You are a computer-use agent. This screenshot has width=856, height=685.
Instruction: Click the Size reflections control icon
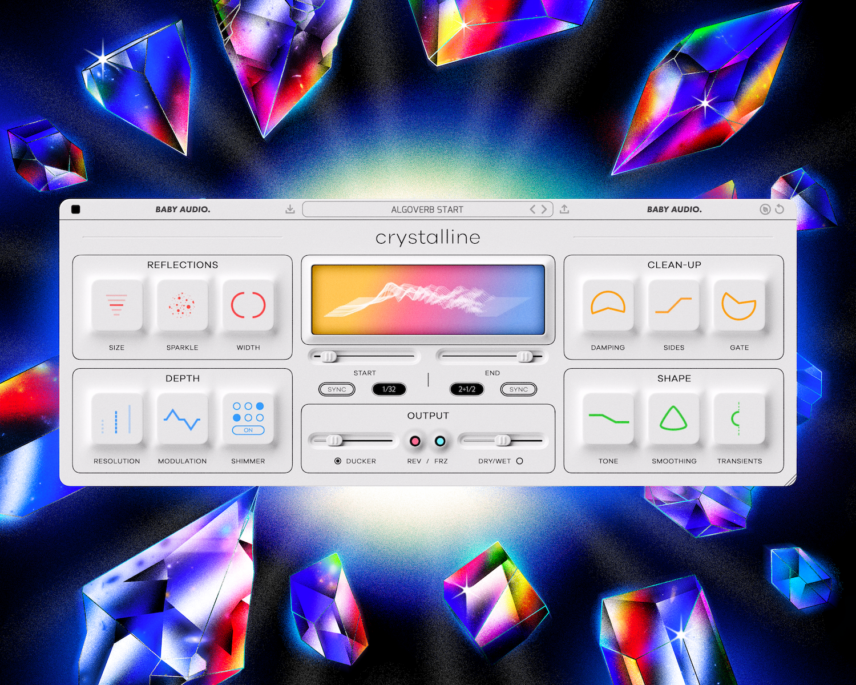(116, 305)
